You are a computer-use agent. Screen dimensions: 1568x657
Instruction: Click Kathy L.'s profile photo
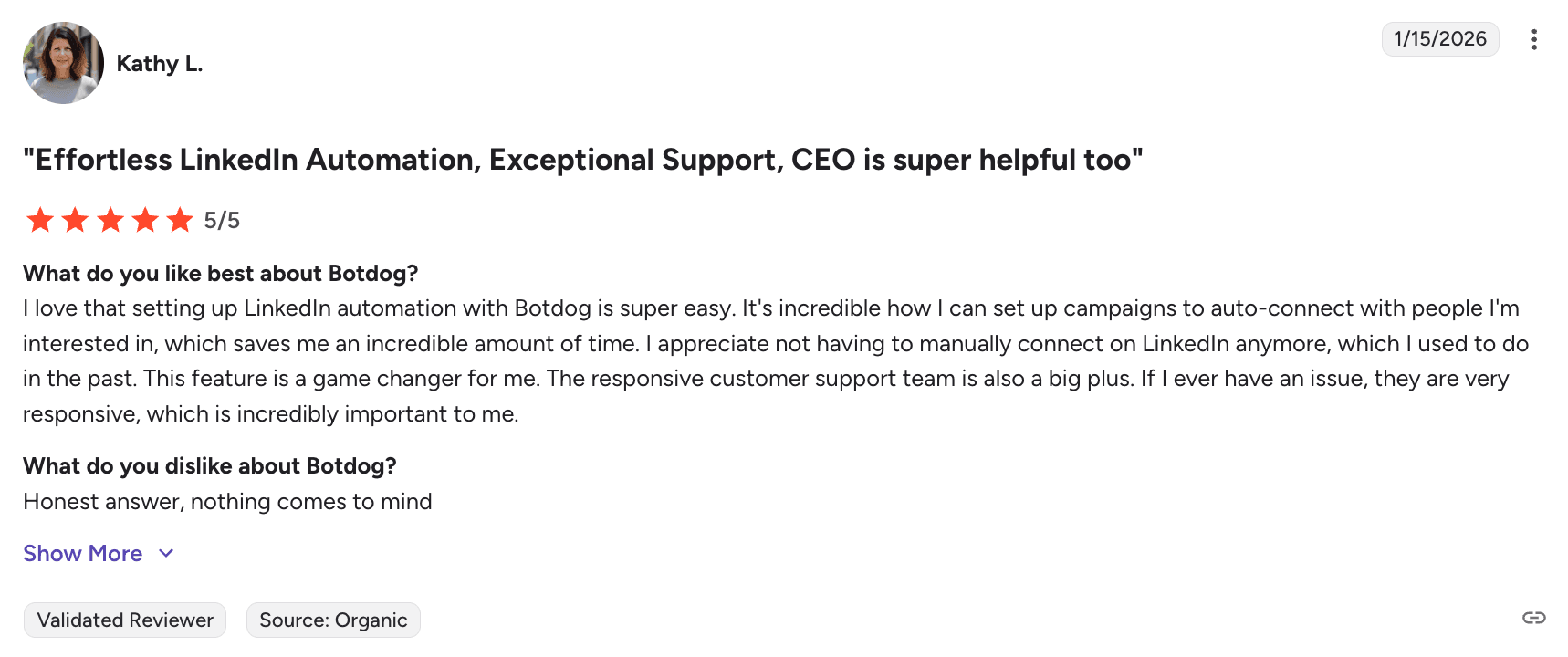point(63,63)
